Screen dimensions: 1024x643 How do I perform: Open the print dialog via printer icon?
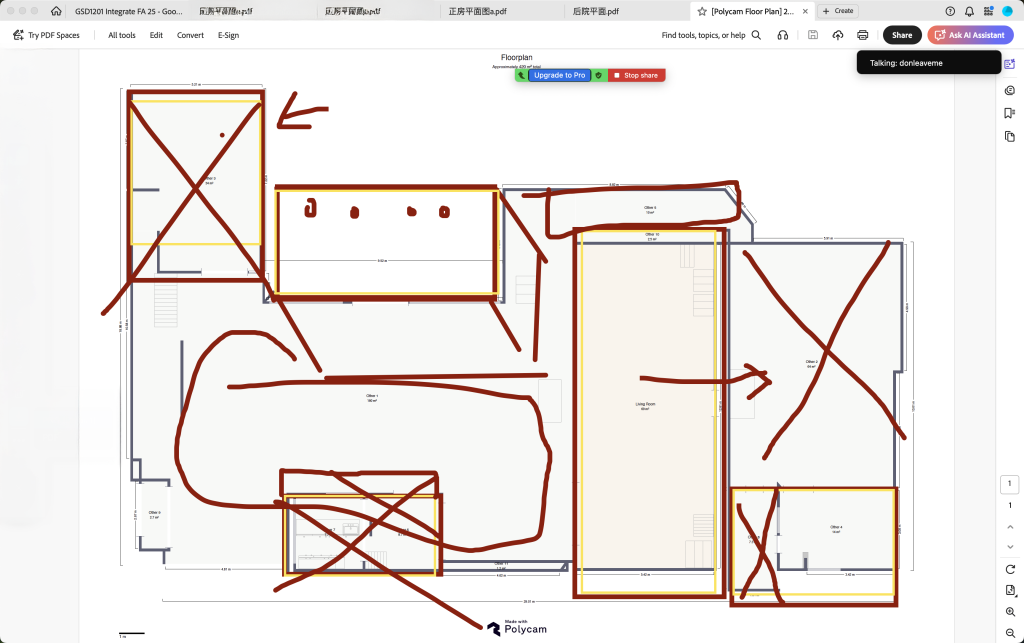click(x=863, y=35)
